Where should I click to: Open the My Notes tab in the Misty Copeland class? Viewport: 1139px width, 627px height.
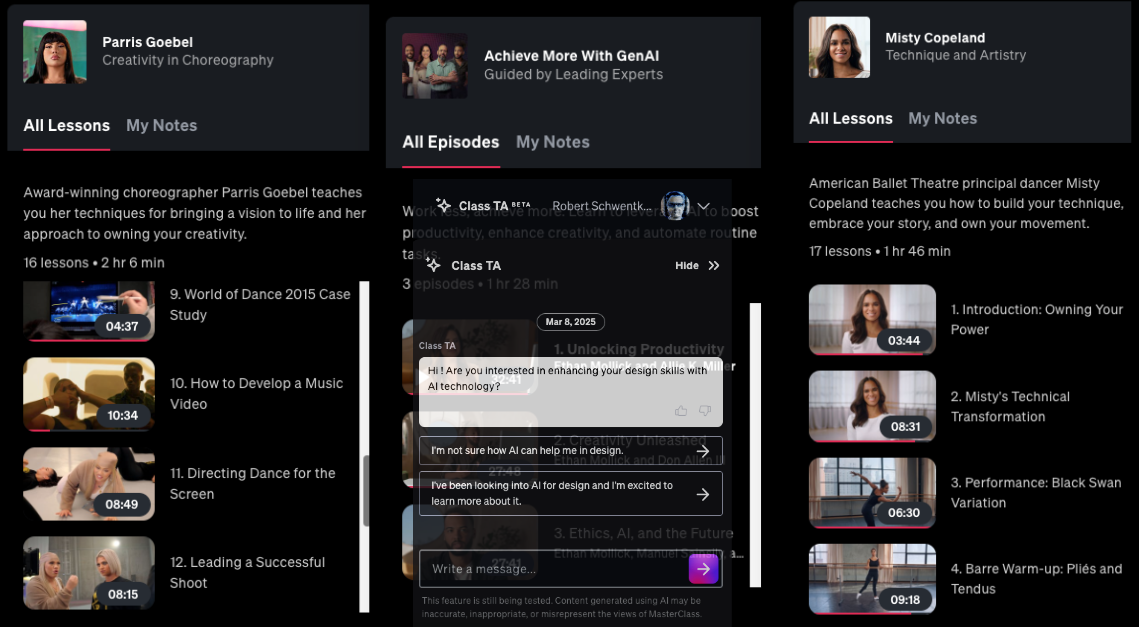click(x=942, y=118)
